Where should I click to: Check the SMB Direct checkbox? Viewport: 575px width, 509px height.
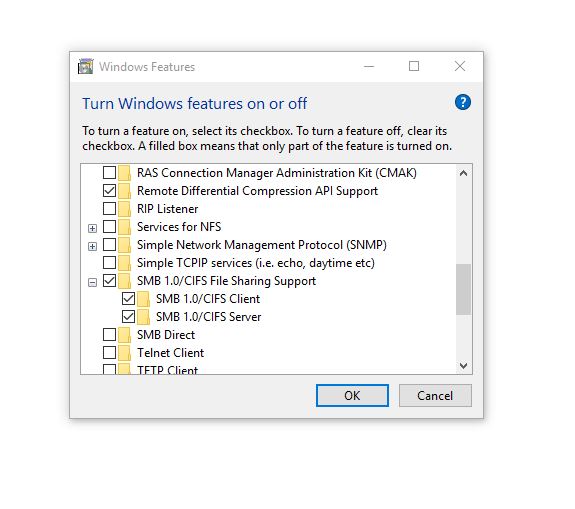coord(109,334)
